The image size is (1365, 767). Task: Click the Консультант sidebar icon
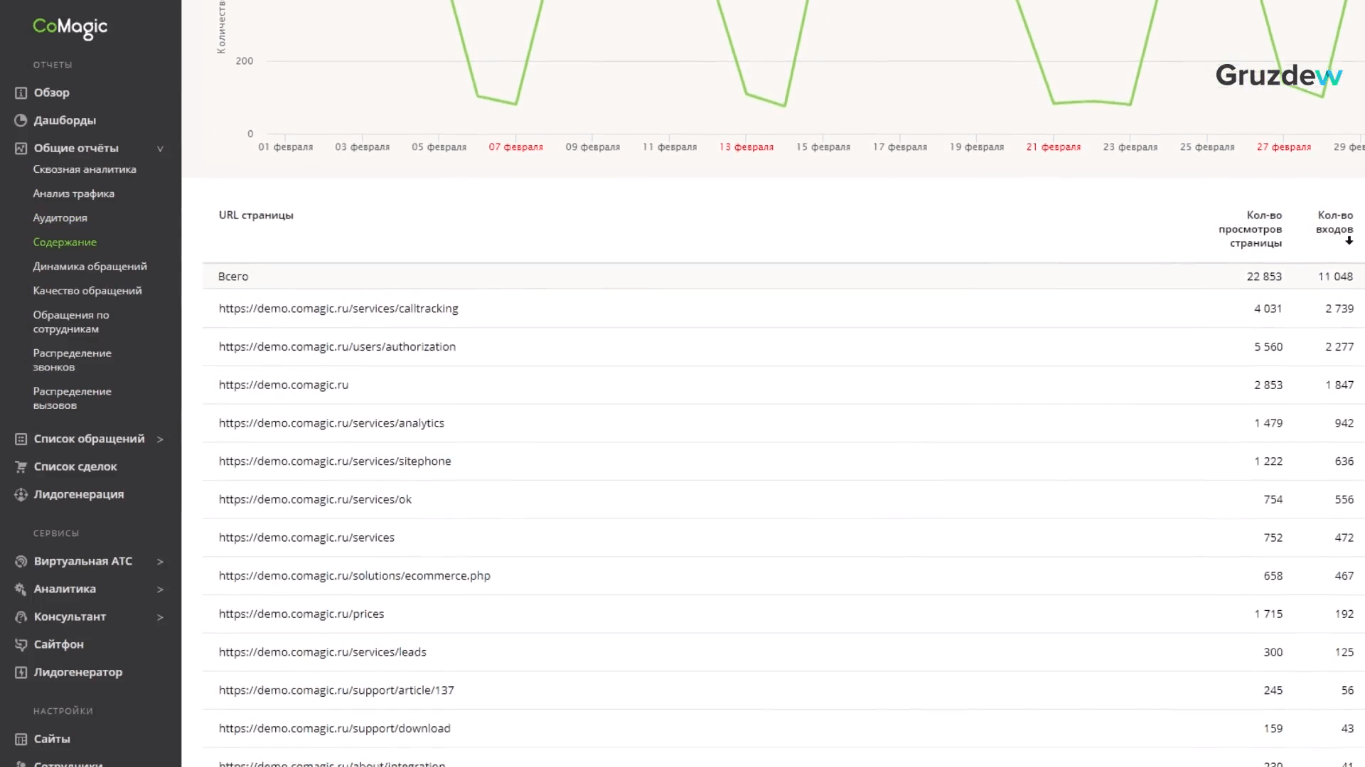20,617
